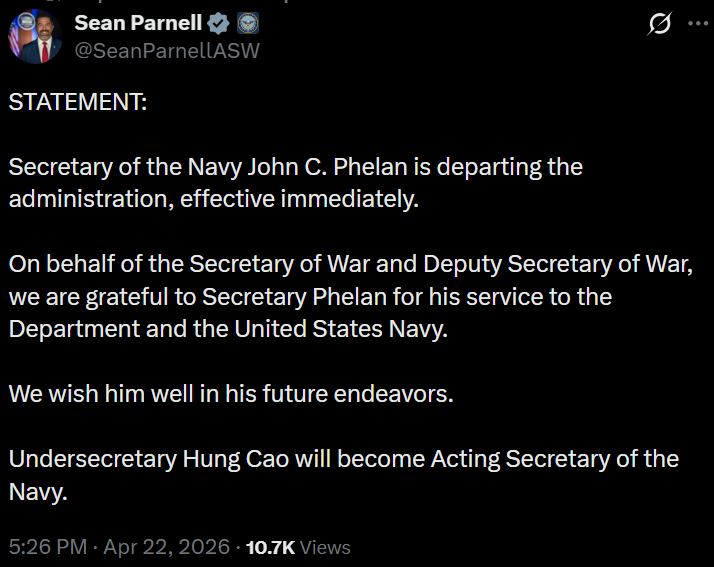Click the 'We wish him well' sentence
The width and height of the screenshot is (714, 567).
tap(231, 393)
